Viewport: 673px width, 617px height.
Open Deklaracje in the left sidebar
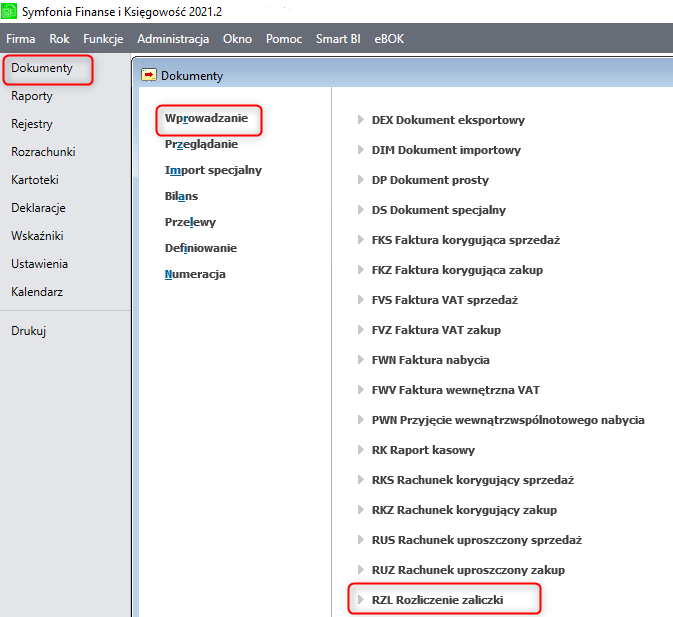coord(38,208)
